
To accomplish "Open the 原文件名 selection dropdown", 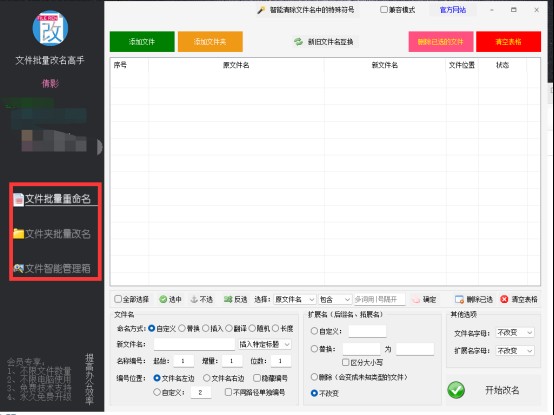I will click(295, 300).
